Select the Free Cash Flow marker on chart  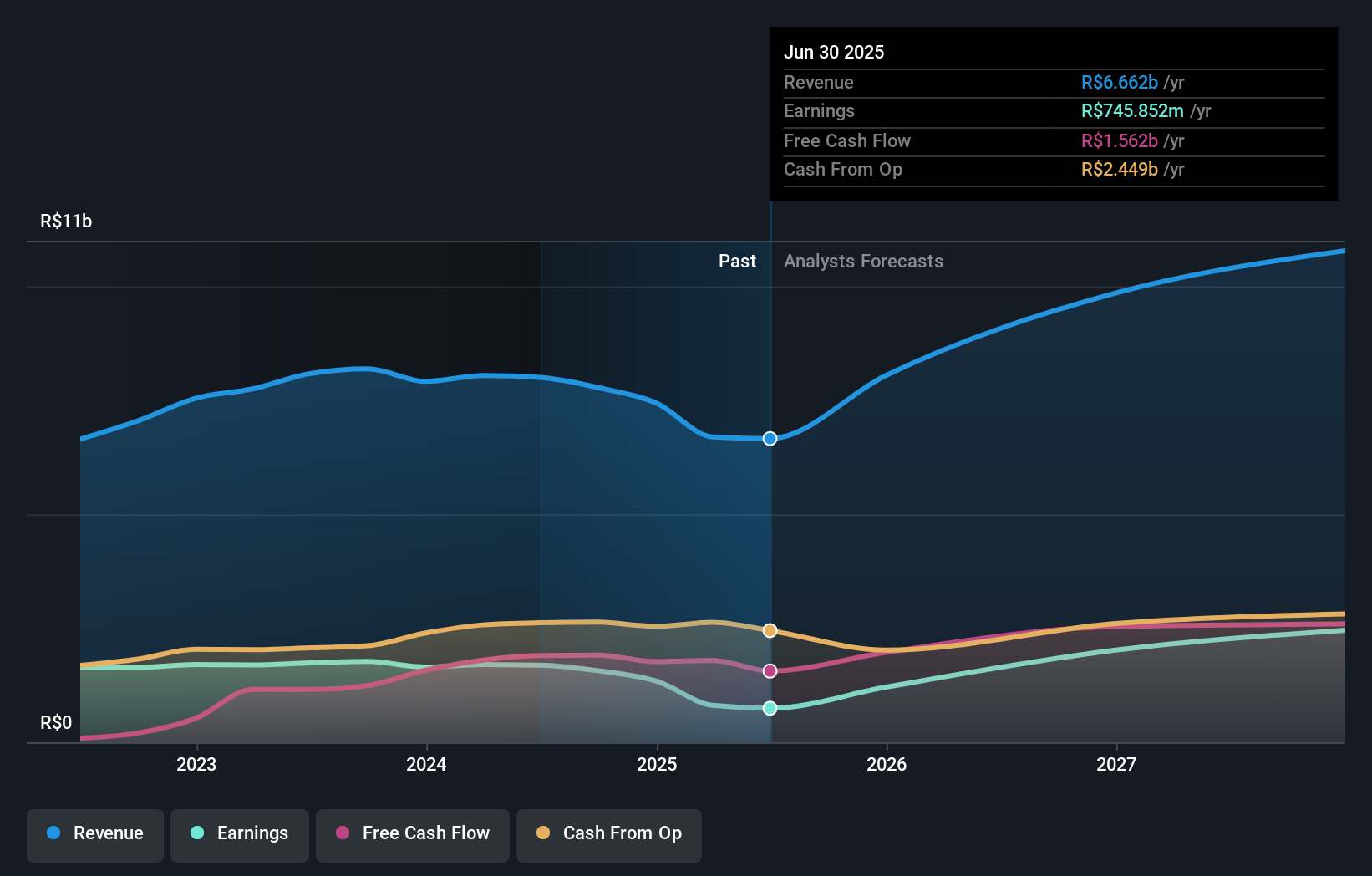coord(770,670)
